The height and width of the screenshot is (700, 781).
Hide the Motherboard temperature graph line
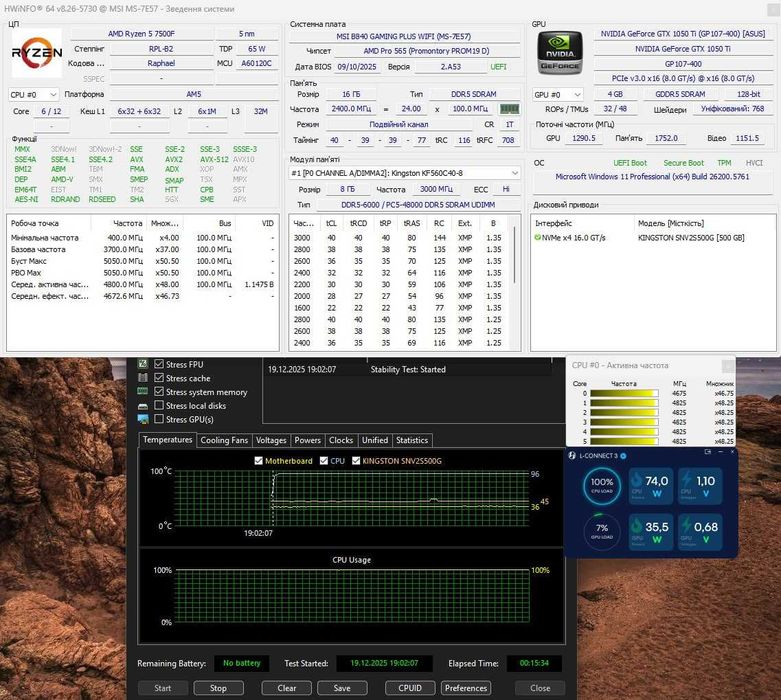[258, 461]
